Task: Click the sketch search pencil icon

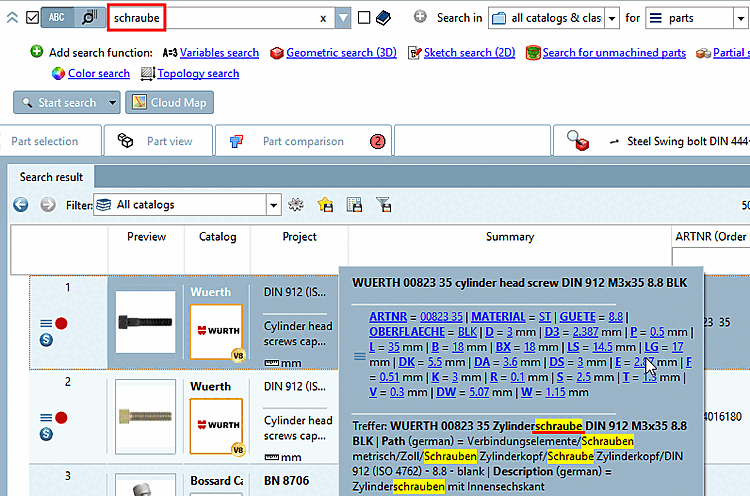Action: (414, 53)
